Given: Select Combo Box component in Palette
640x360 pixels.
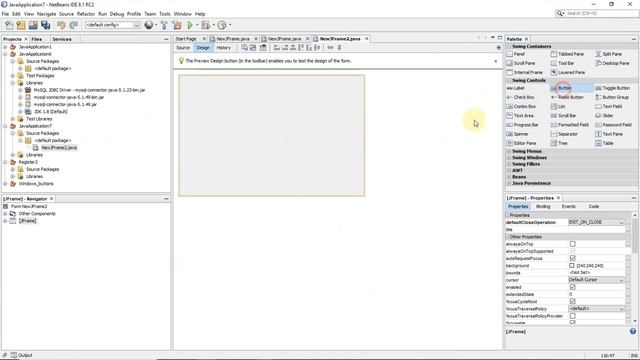Looking at the screenshot, I should click(521, 107).
